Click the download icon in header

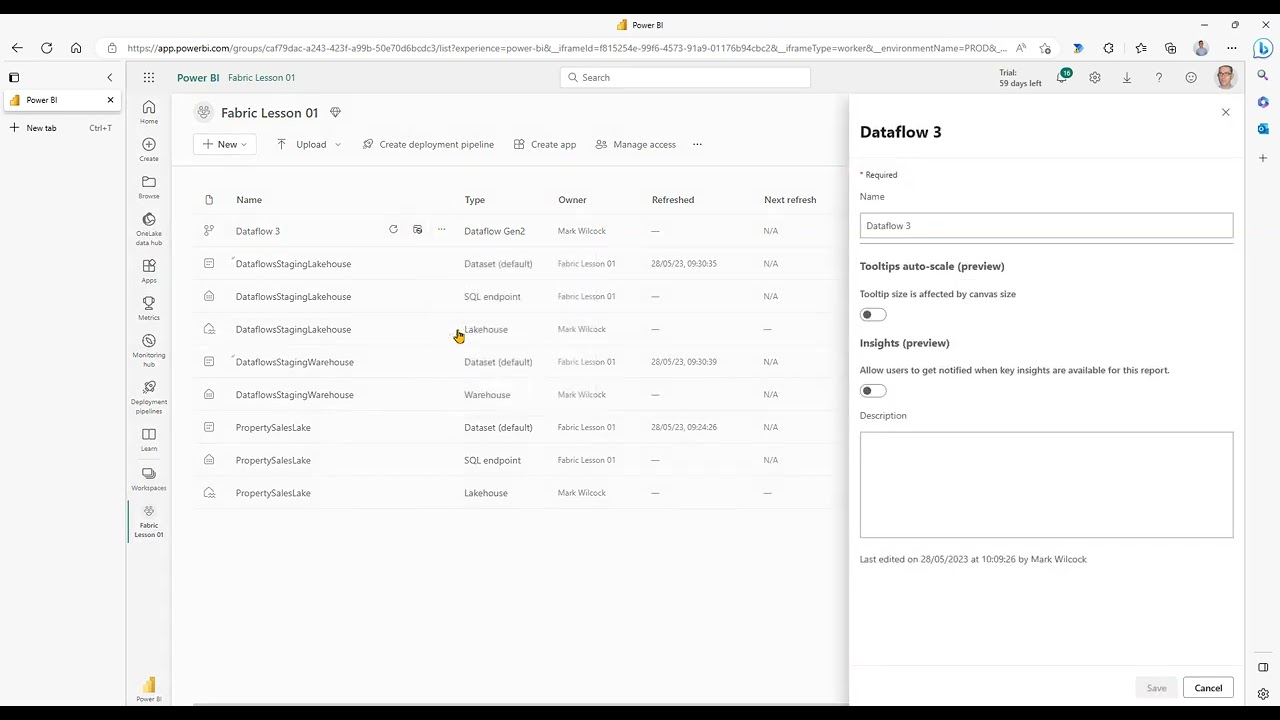pos(1127,77)
